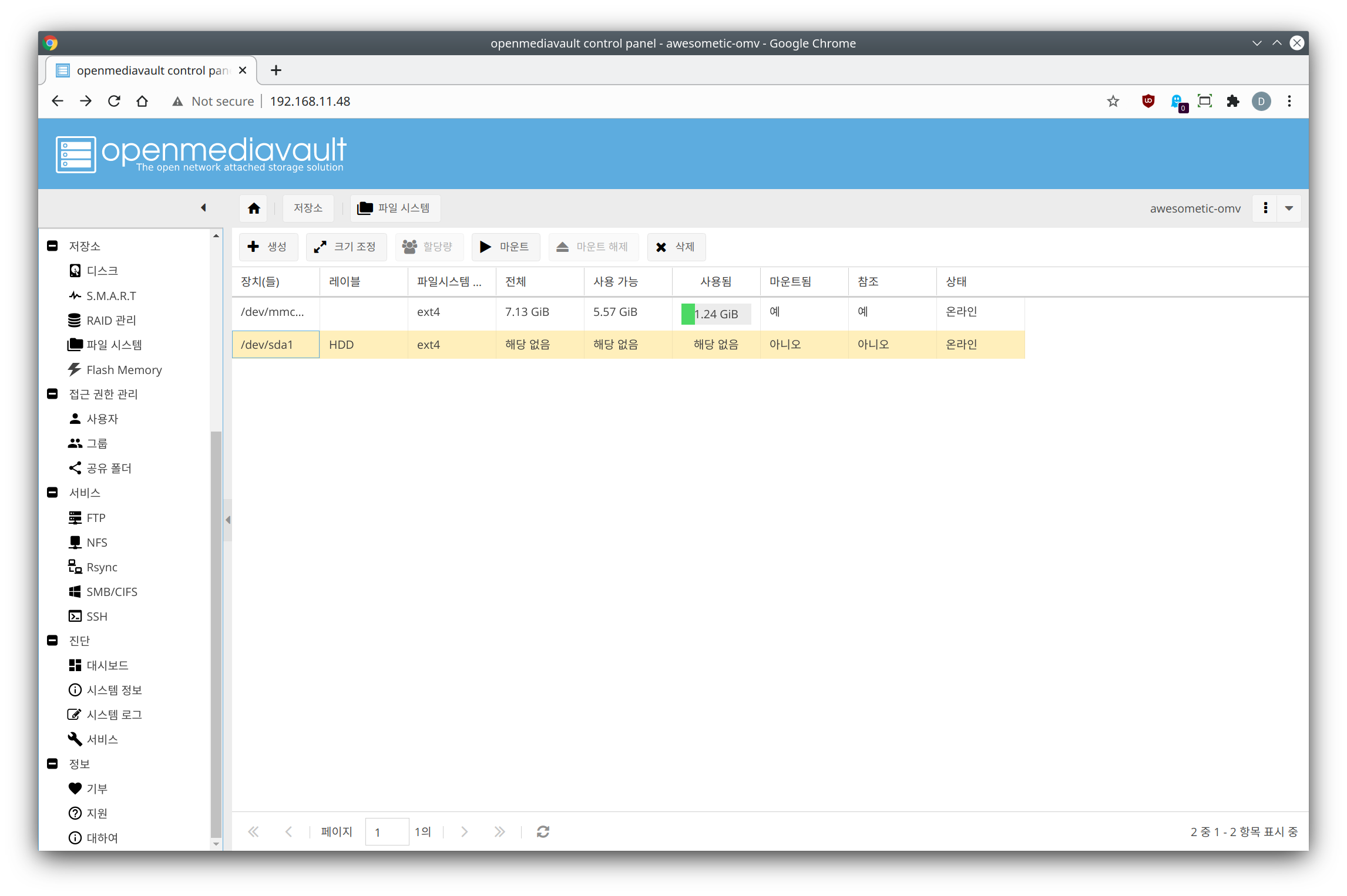This screenshot has height=896, width=1347.
Task: Open Flash Memory in the sidebar
Action: [x=123, y=370]
